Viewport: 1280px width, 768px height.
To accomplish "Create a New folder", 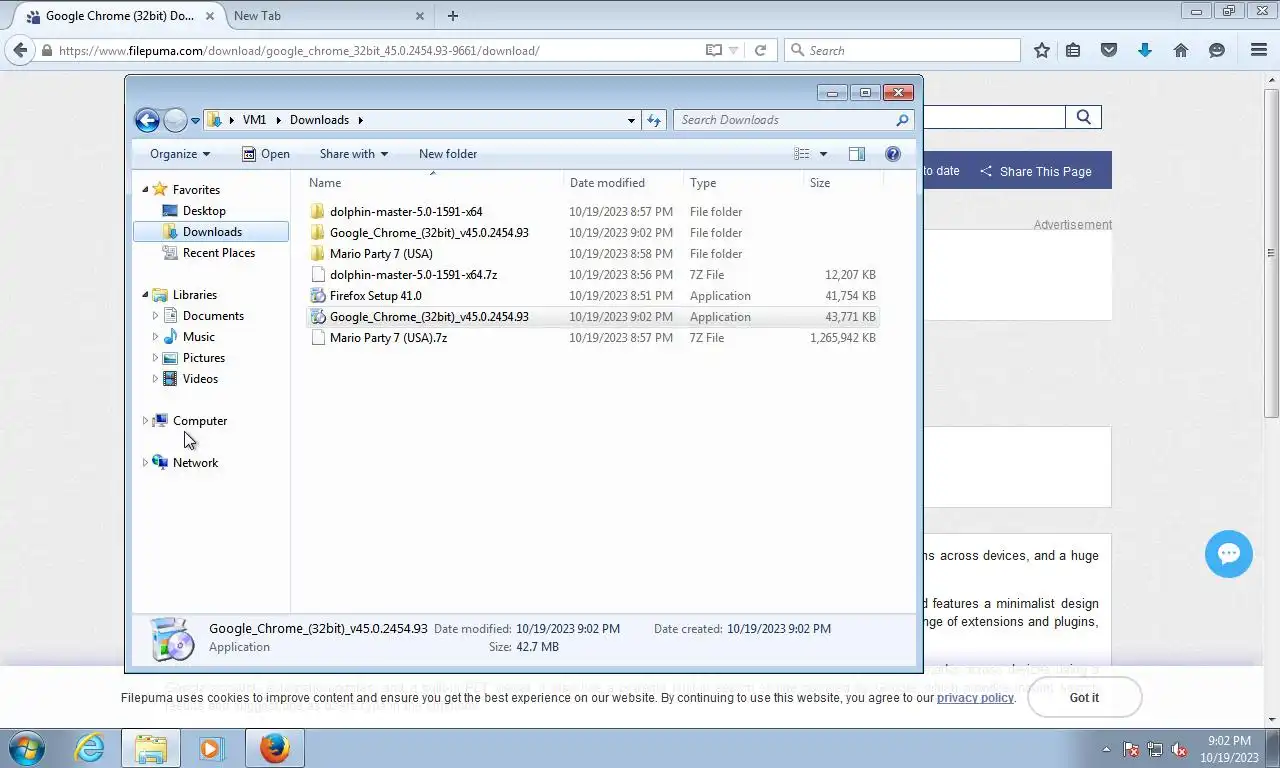I will (x=448, y=154).
